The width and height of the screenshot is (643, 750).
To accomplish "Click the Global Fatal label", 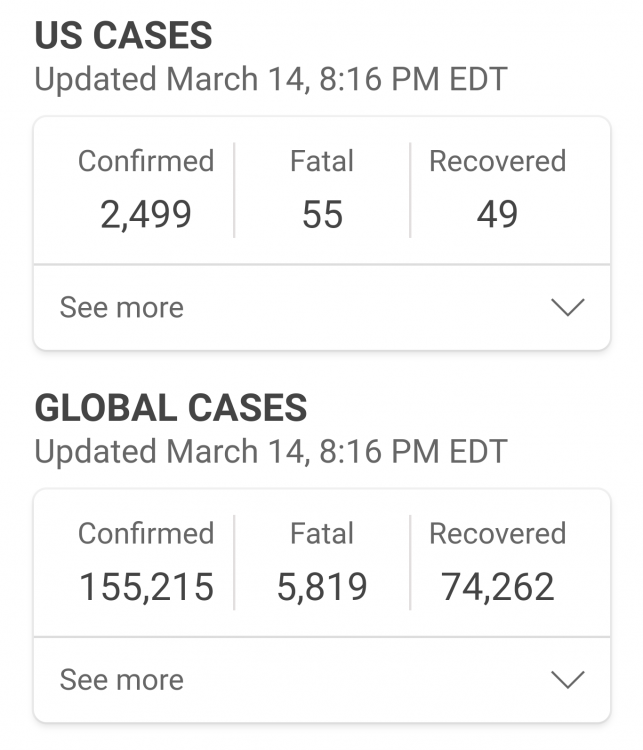I will 322,533.
